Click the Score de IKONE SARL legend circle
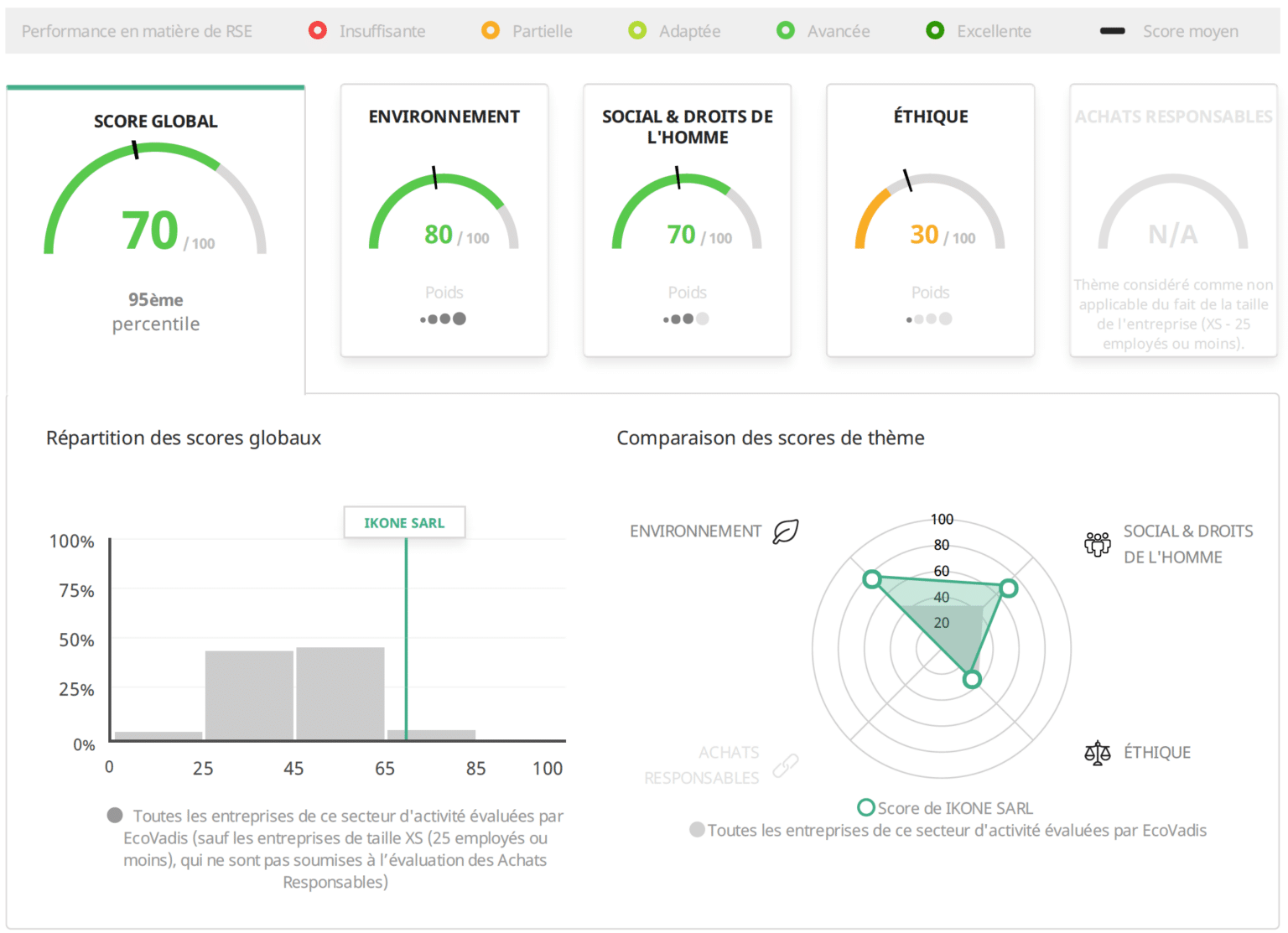This screenshot has width=1288, height=933. click(x=866, y=807)
